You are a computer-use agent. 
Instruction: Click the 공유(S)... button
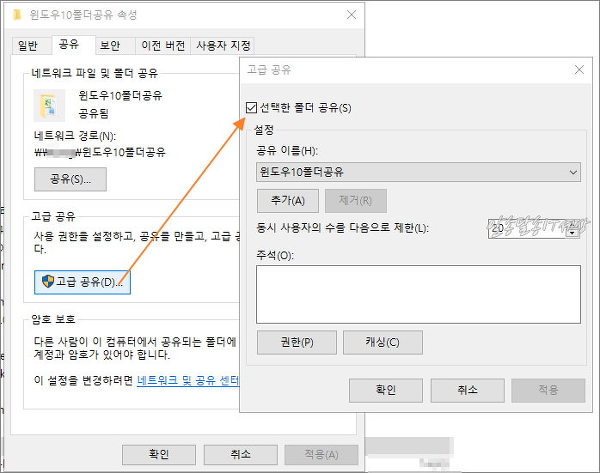coord(70,179)
